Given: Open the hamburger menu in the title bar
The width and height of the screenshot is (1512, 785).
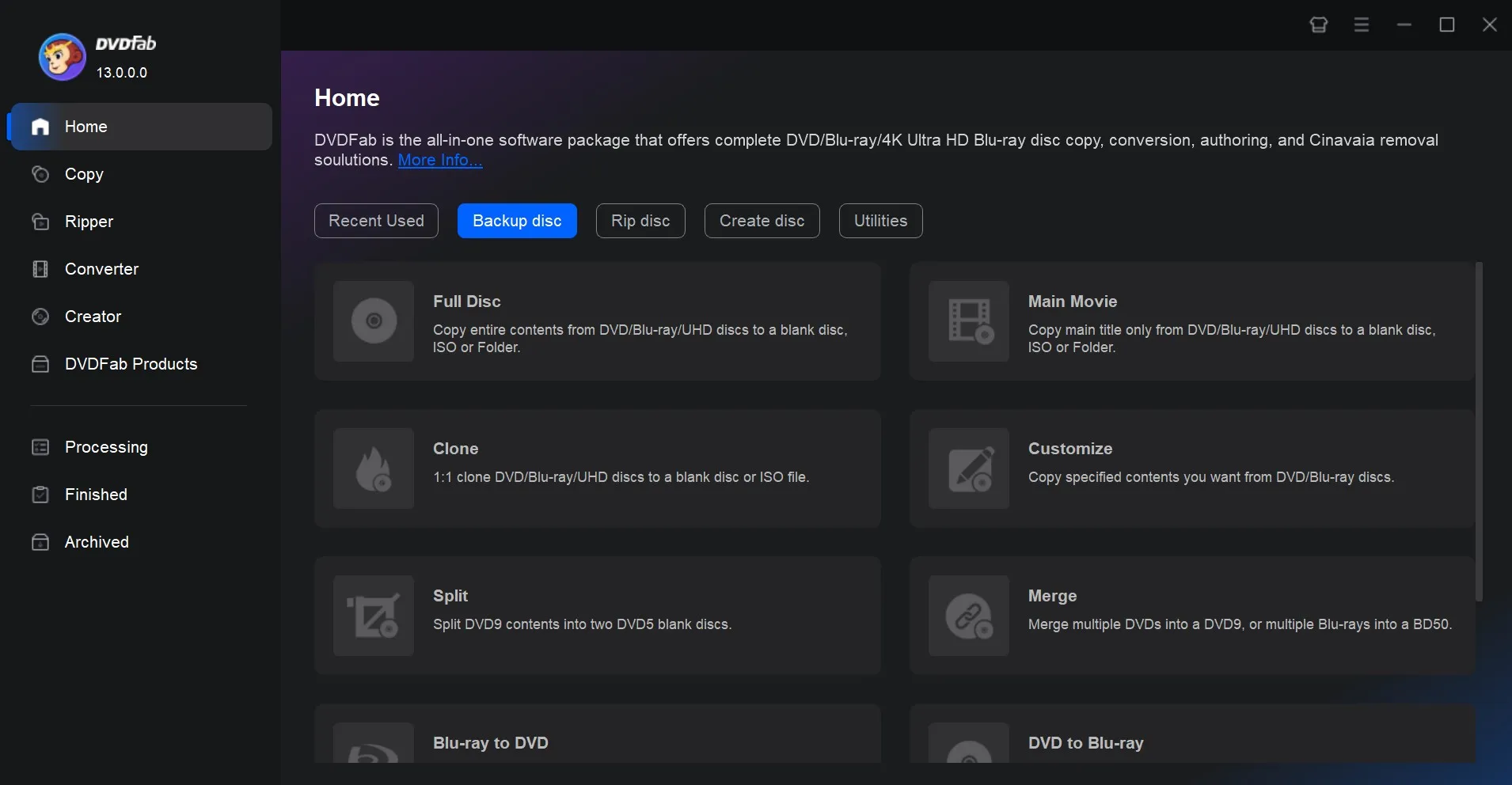Looking at the screenshot, I should tap(1361, 25).
